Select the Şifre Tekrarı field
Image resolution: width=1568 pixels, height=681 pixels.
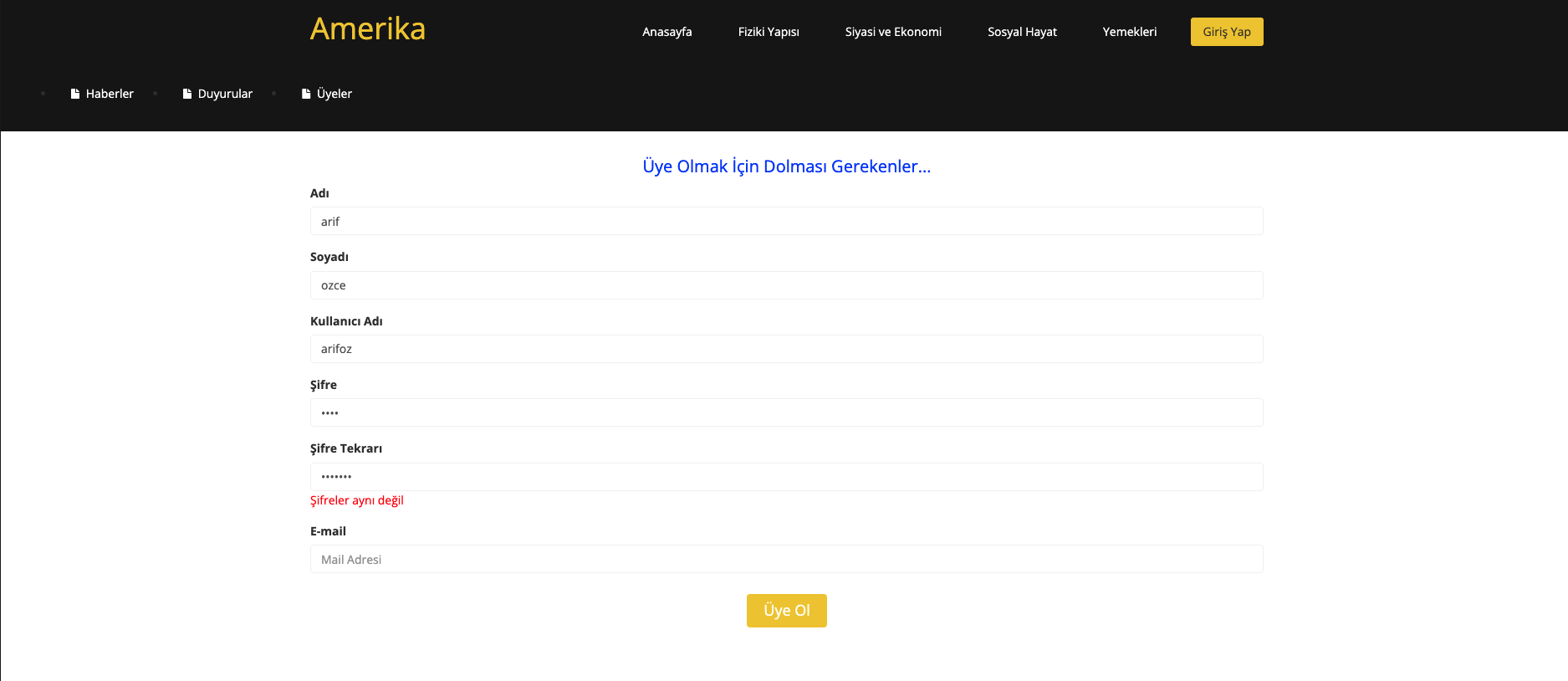(786, 477)
